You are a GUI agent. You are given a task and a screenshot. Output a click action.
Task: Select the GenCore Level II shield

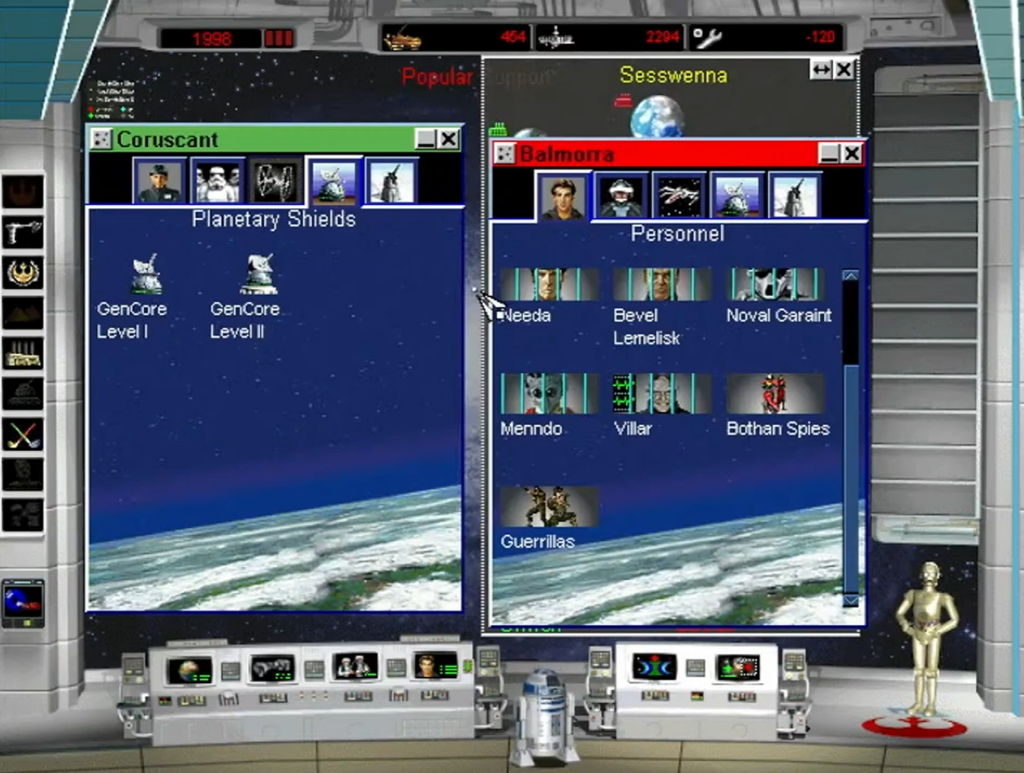(x=259, y=274)
